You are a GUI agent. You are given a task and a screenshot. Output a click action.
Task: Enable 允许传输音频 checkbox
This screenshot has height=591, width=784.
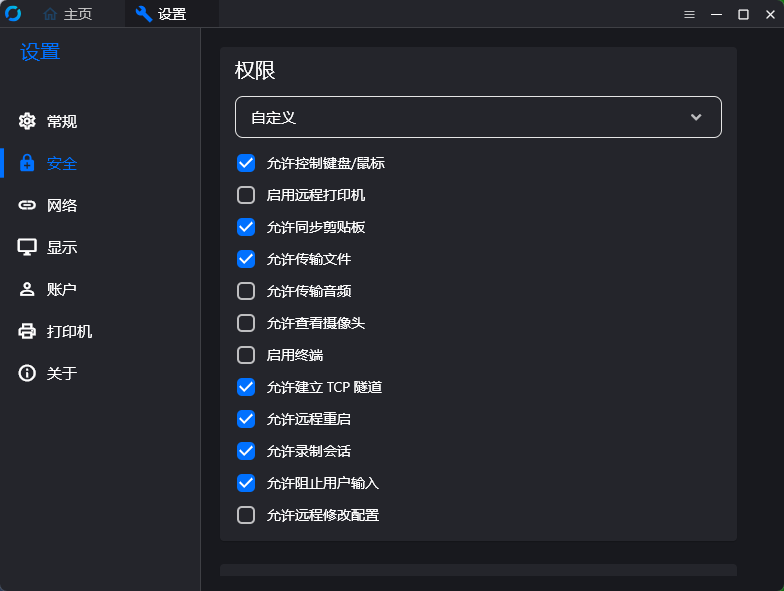pos(246,291)
